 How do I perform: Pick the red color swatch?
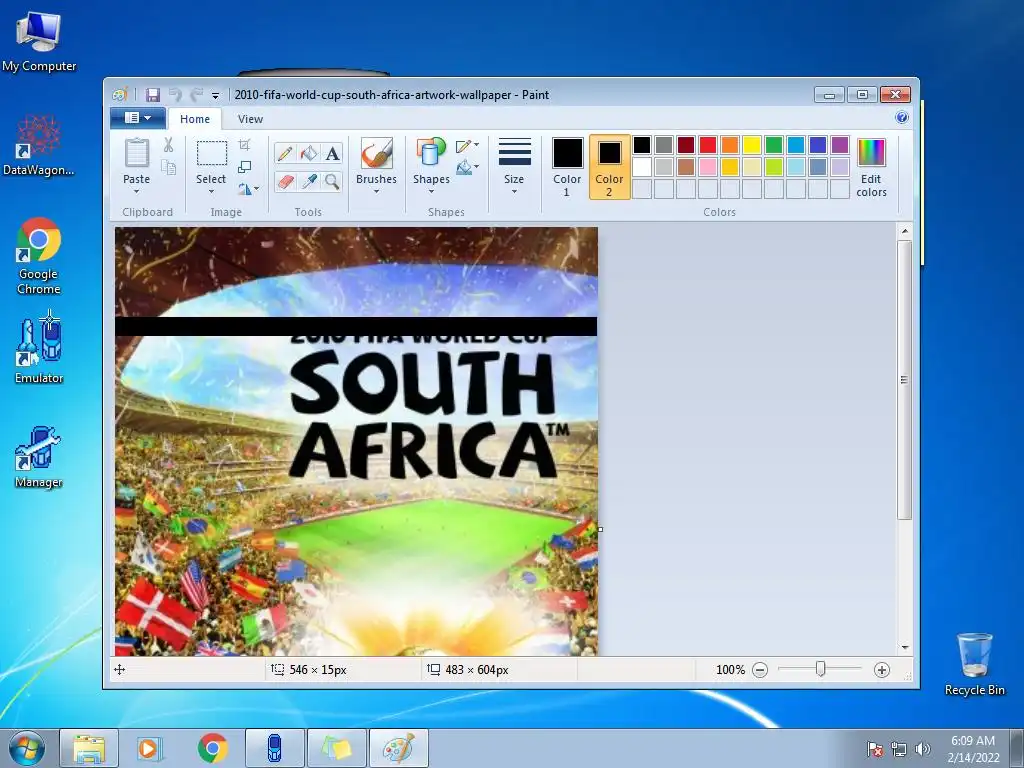coord(708,145)
